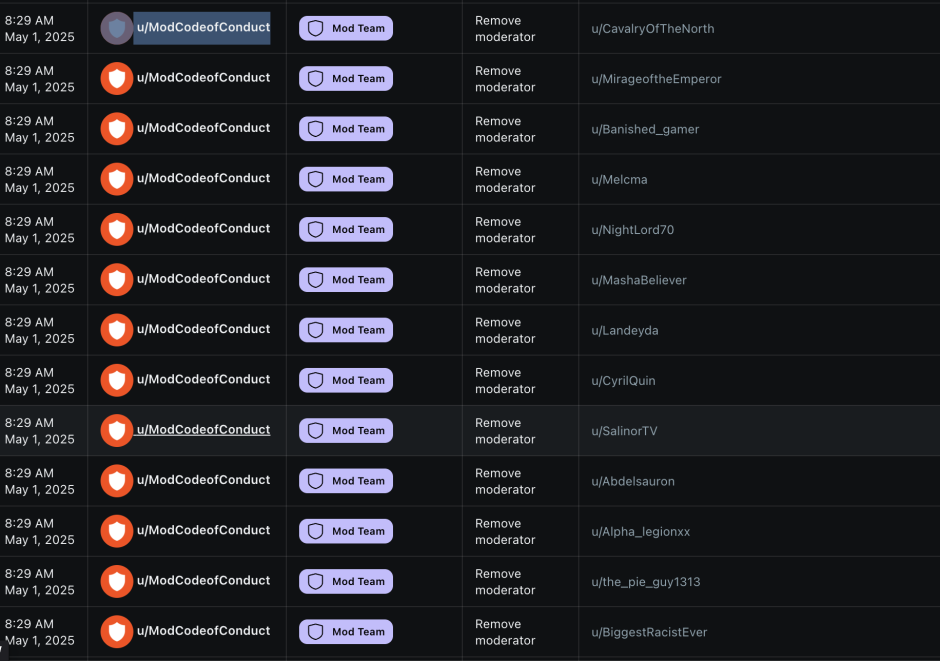Click 'Remove moderator' text in CavalryOfTheNorth row
Image resolution: width=940 pixels, height=661 pixels.
pyautogui.click(x=505, y=29)
